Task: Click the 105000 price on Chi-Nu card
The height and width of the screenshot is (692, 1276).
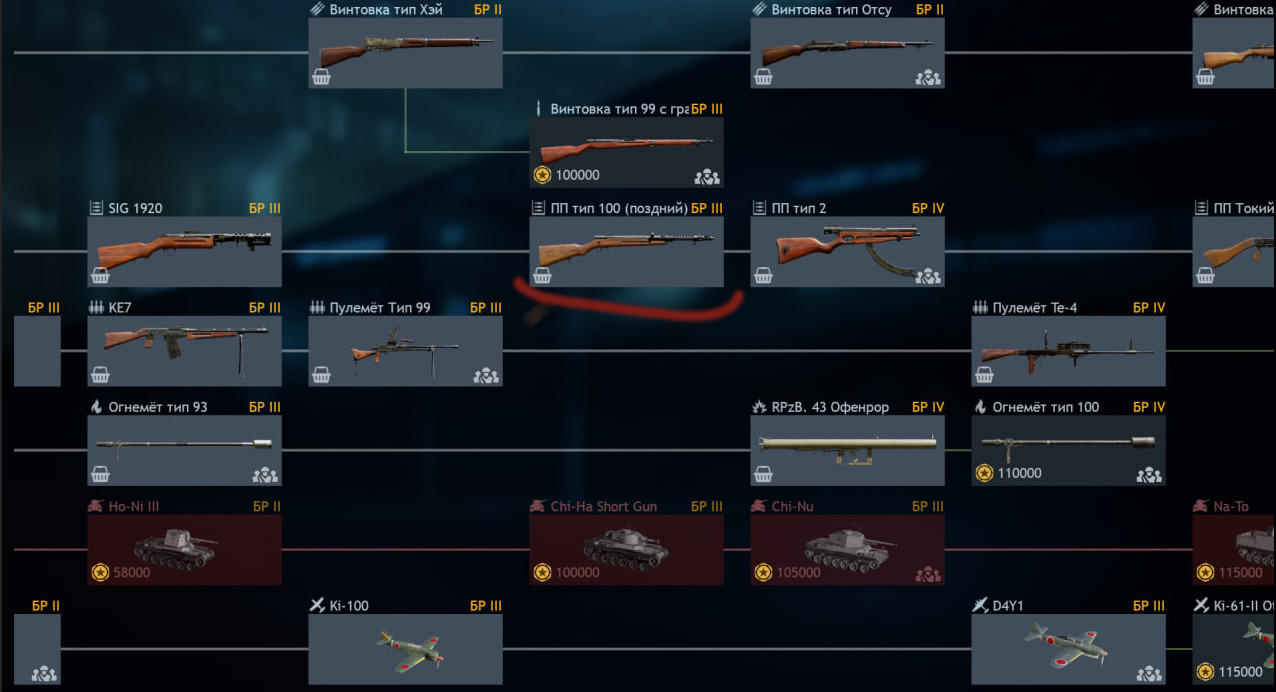Action: 799,572
